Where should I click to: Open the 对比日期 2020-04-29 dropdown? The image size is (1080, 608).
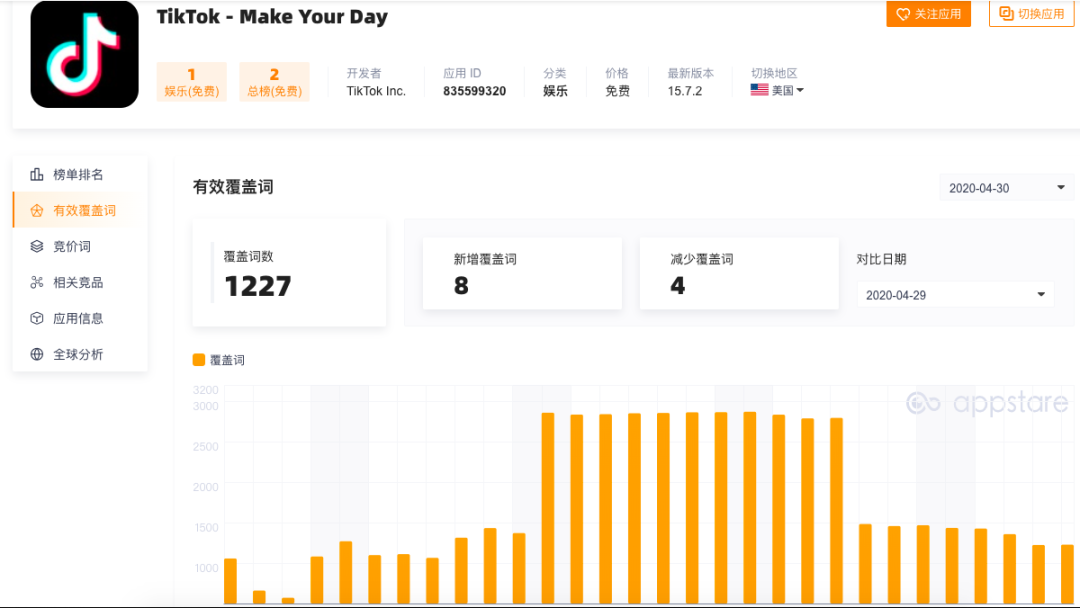point(955,295)
